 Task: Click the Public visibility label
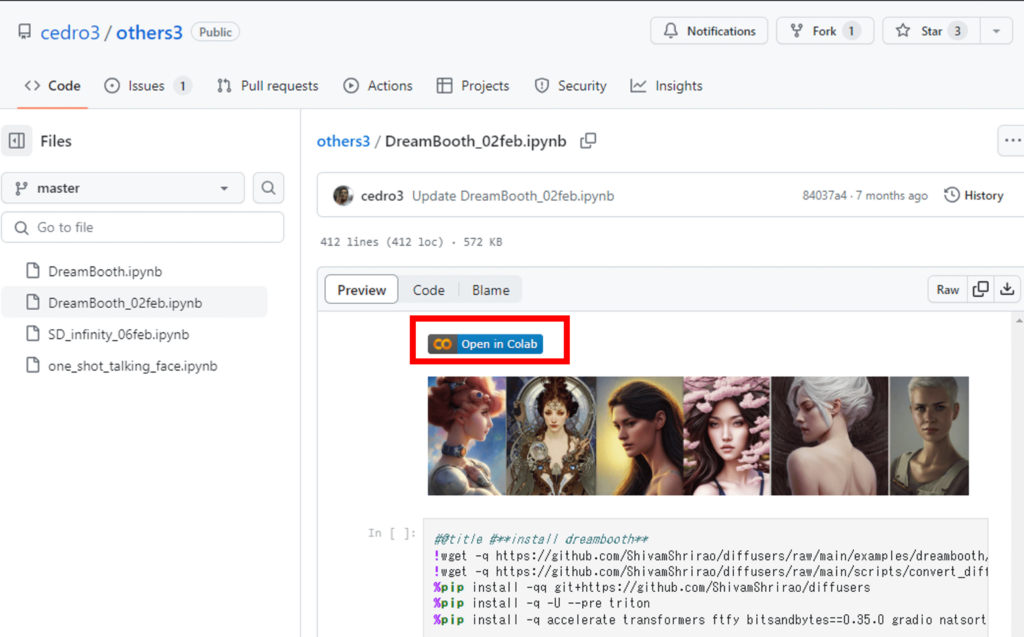click(x=215, y=32)
